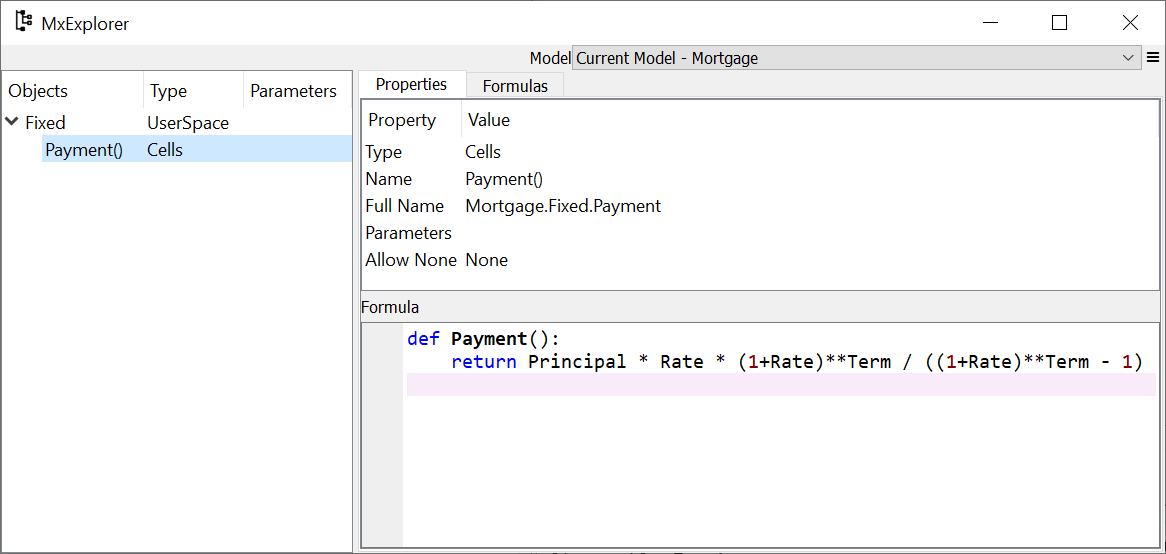This screenshot has width=1166, height=554.
Task: Click the 'Formula' section label
Action: click(x=390, y=306)
